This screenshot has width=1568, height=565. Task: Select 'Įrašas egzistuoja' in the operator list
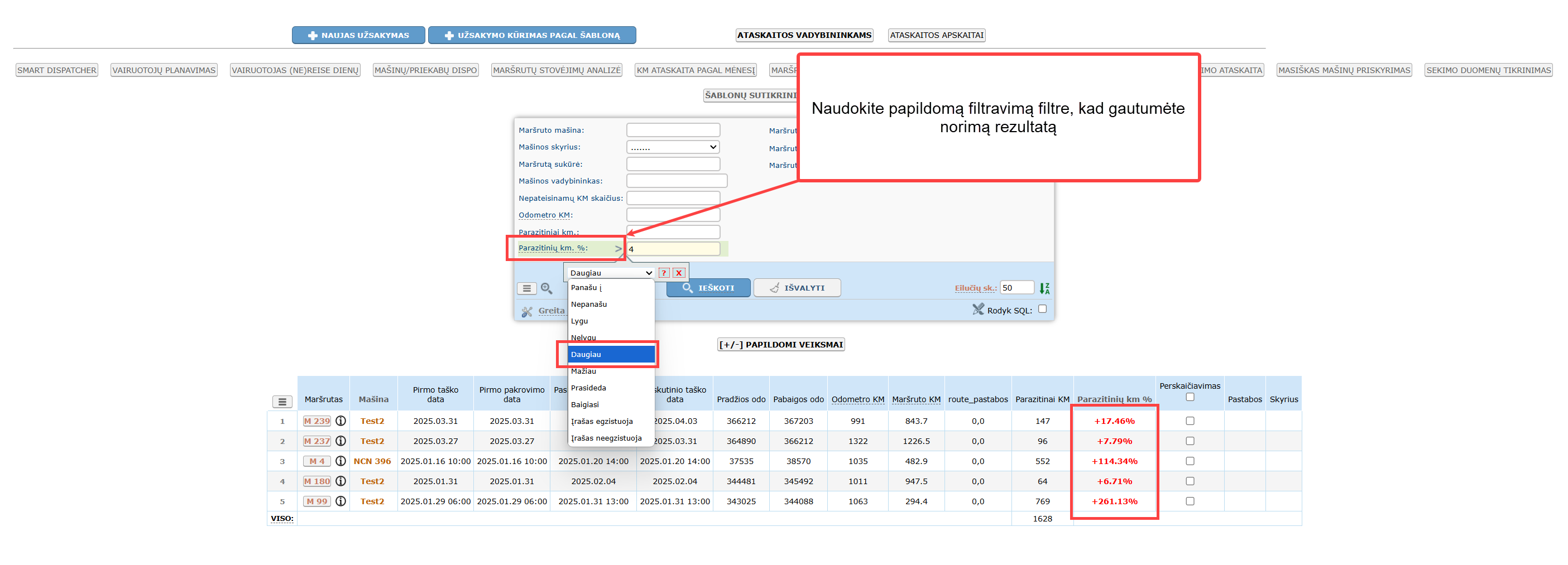(611, 422)
